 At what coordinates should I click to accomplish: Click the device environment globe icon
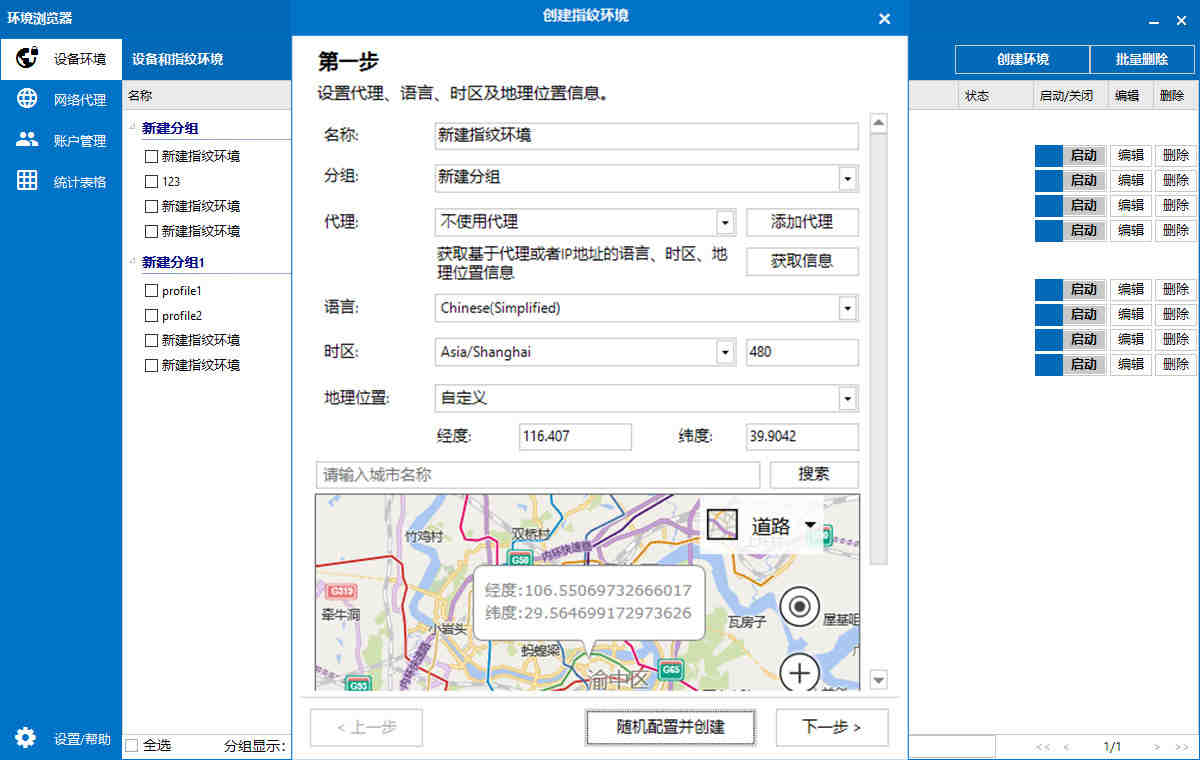27,58
